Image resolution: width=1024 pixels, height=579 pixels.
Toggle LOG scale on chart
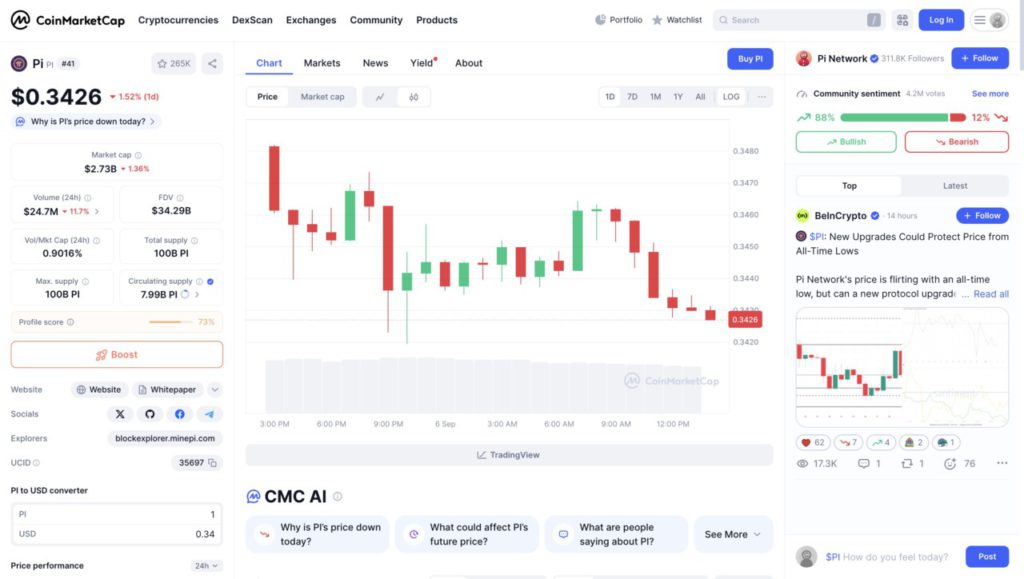(731, 97)
